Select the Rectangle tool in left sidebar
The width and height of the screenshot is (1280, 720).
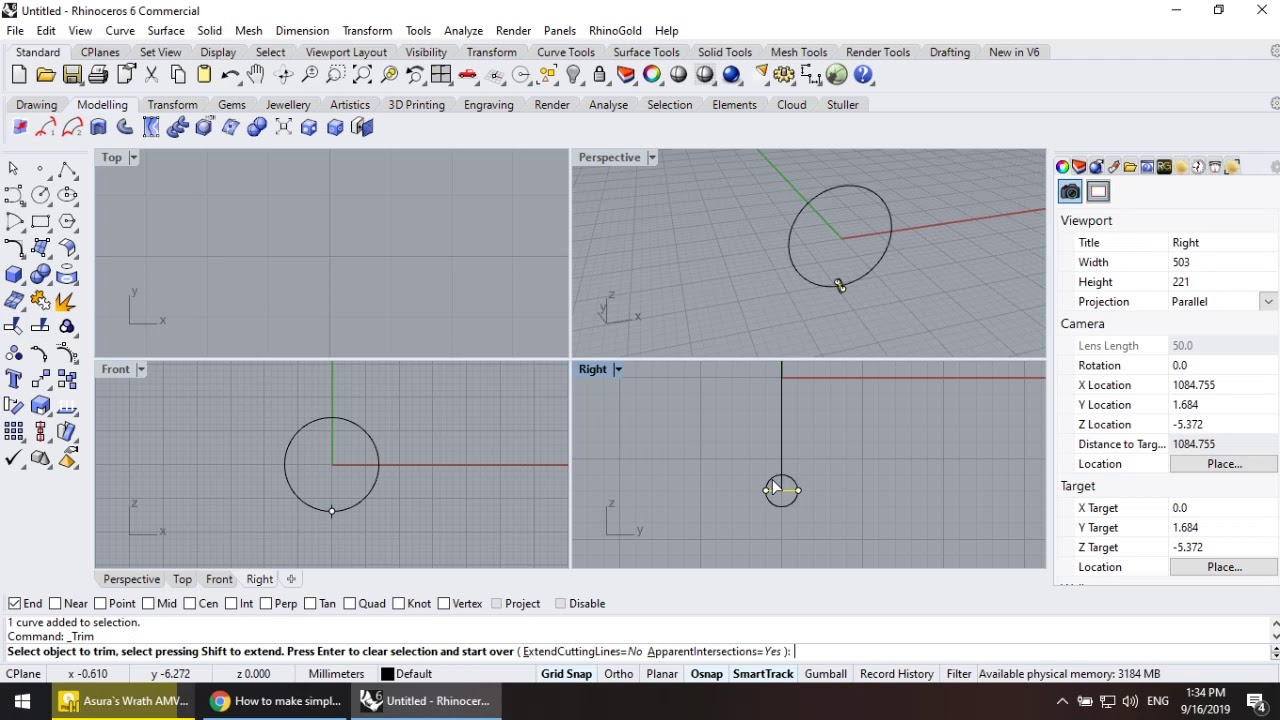tap(40, 222)
